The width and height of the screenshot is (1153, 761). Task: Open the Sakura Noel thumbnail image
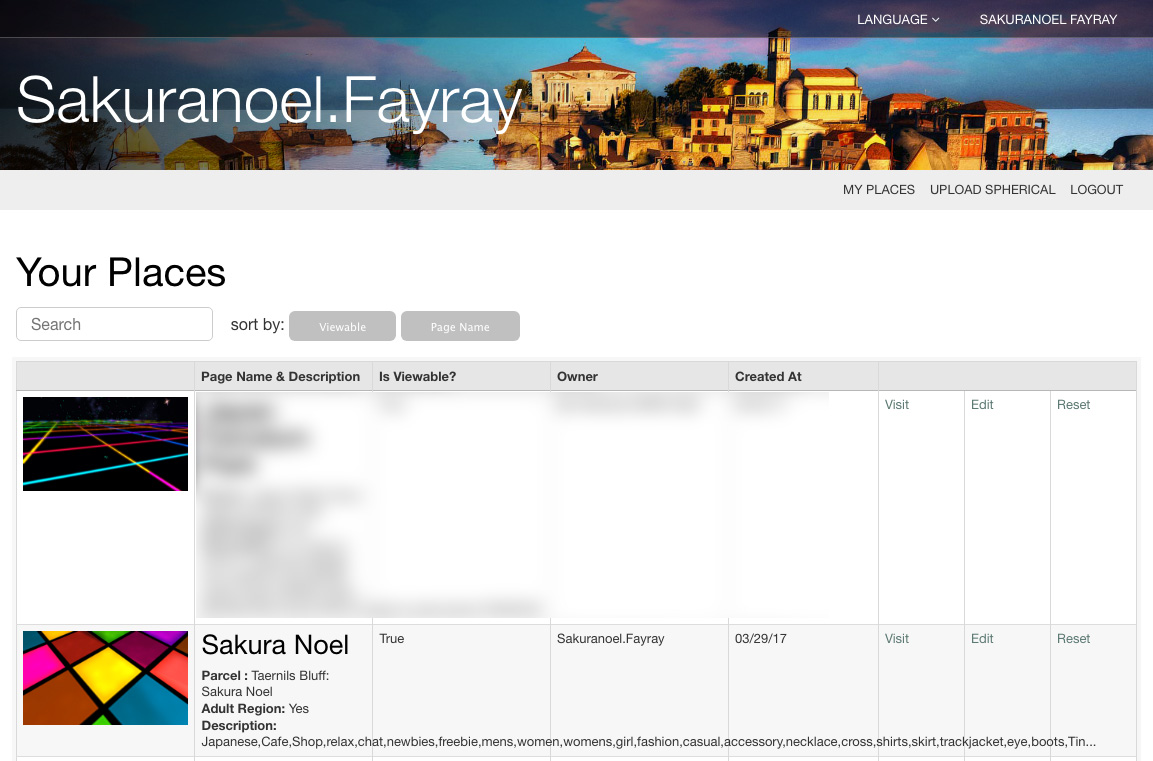pos(105,677)
